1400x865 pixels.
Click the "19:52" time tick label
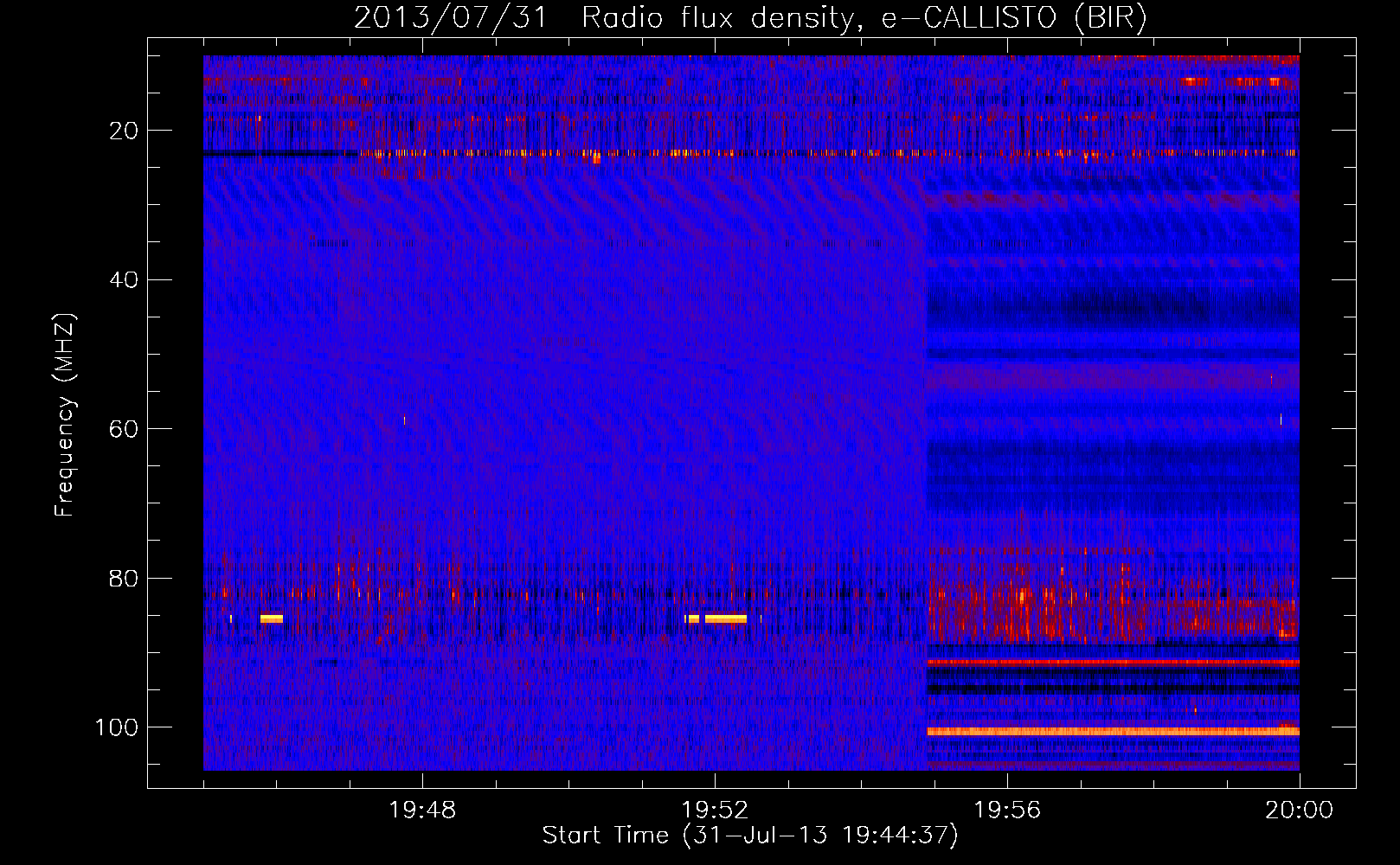(x=715, y=811)
